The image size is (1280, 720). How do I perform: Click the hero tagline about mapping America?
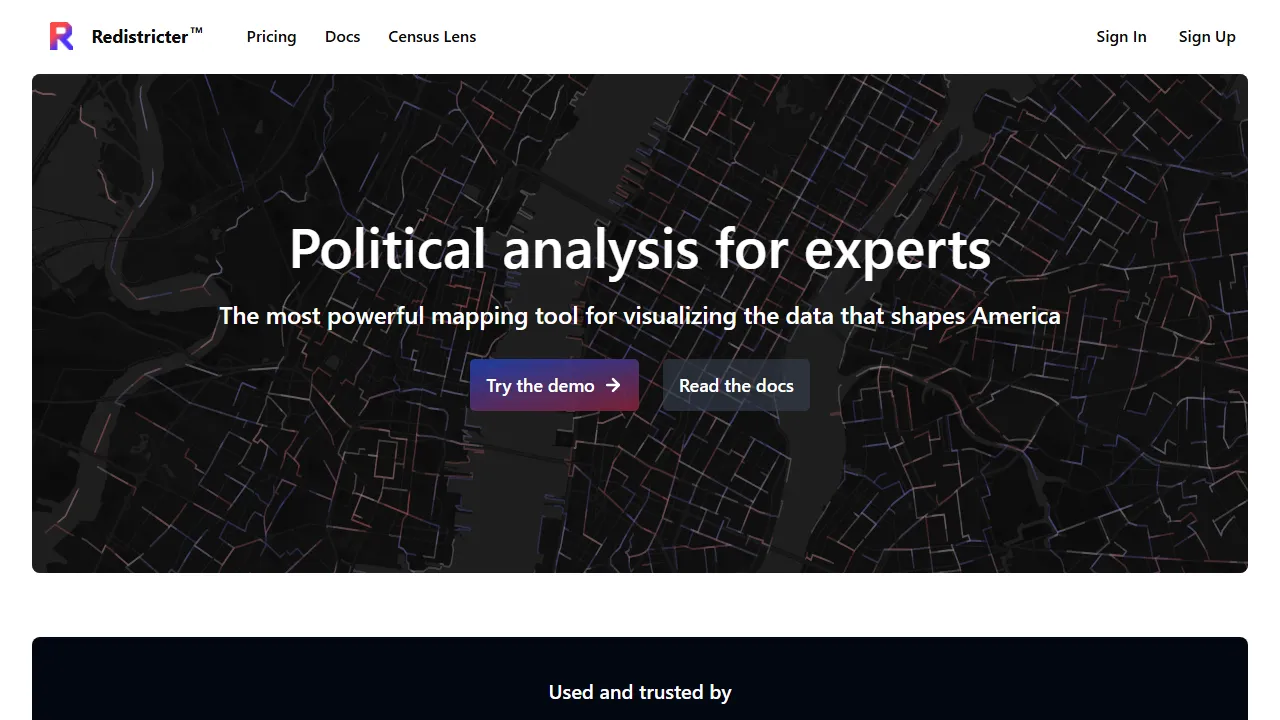640,316
